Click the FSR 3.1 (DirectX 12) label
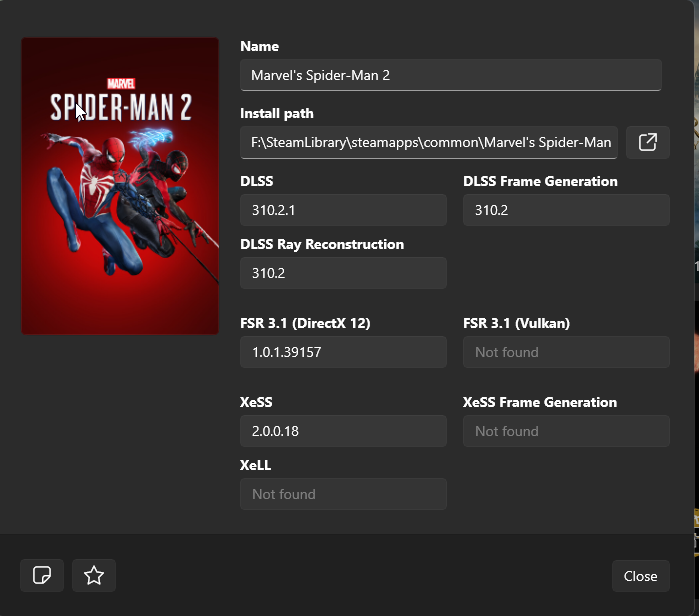This screenshot has height=616, width=699. [305, 323]
